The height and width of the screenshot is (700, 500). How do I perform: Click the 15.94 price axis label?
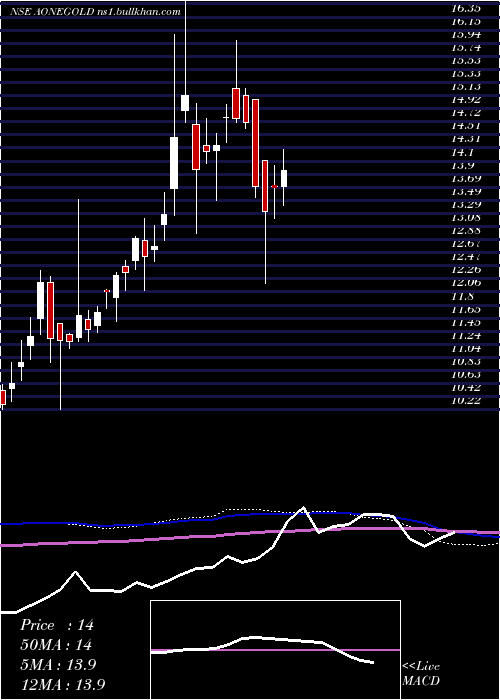click(465, 34)
